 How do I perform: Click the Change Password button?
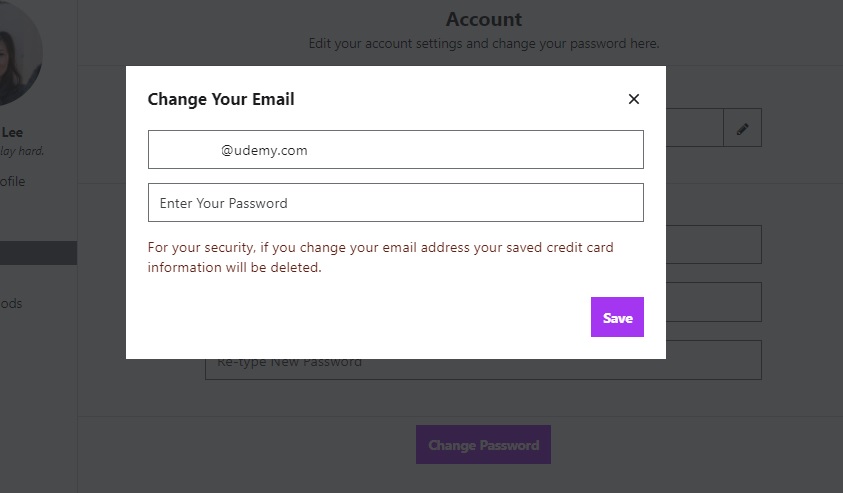483,445
